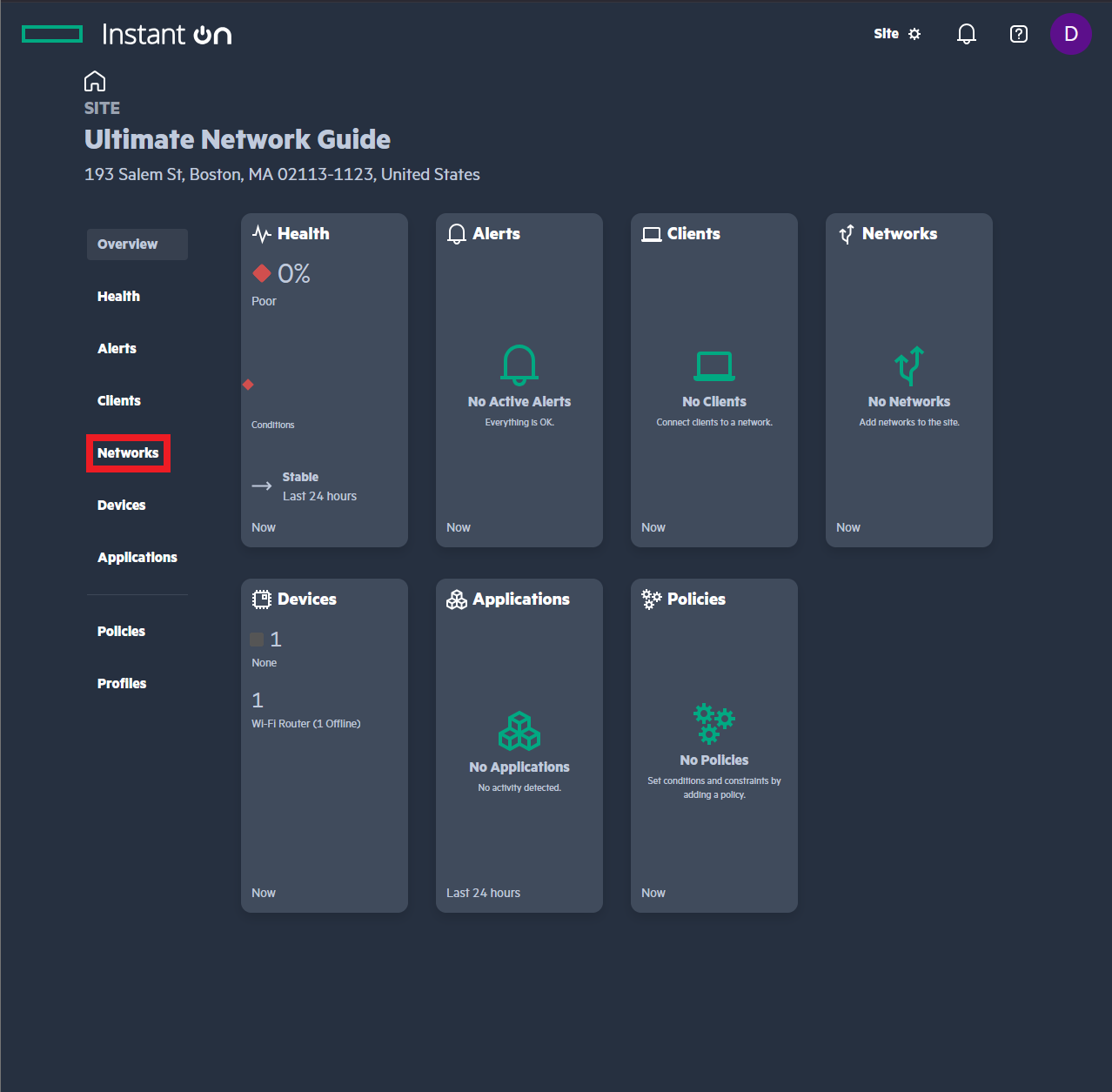Open the Applications card title

click(521, 600)
